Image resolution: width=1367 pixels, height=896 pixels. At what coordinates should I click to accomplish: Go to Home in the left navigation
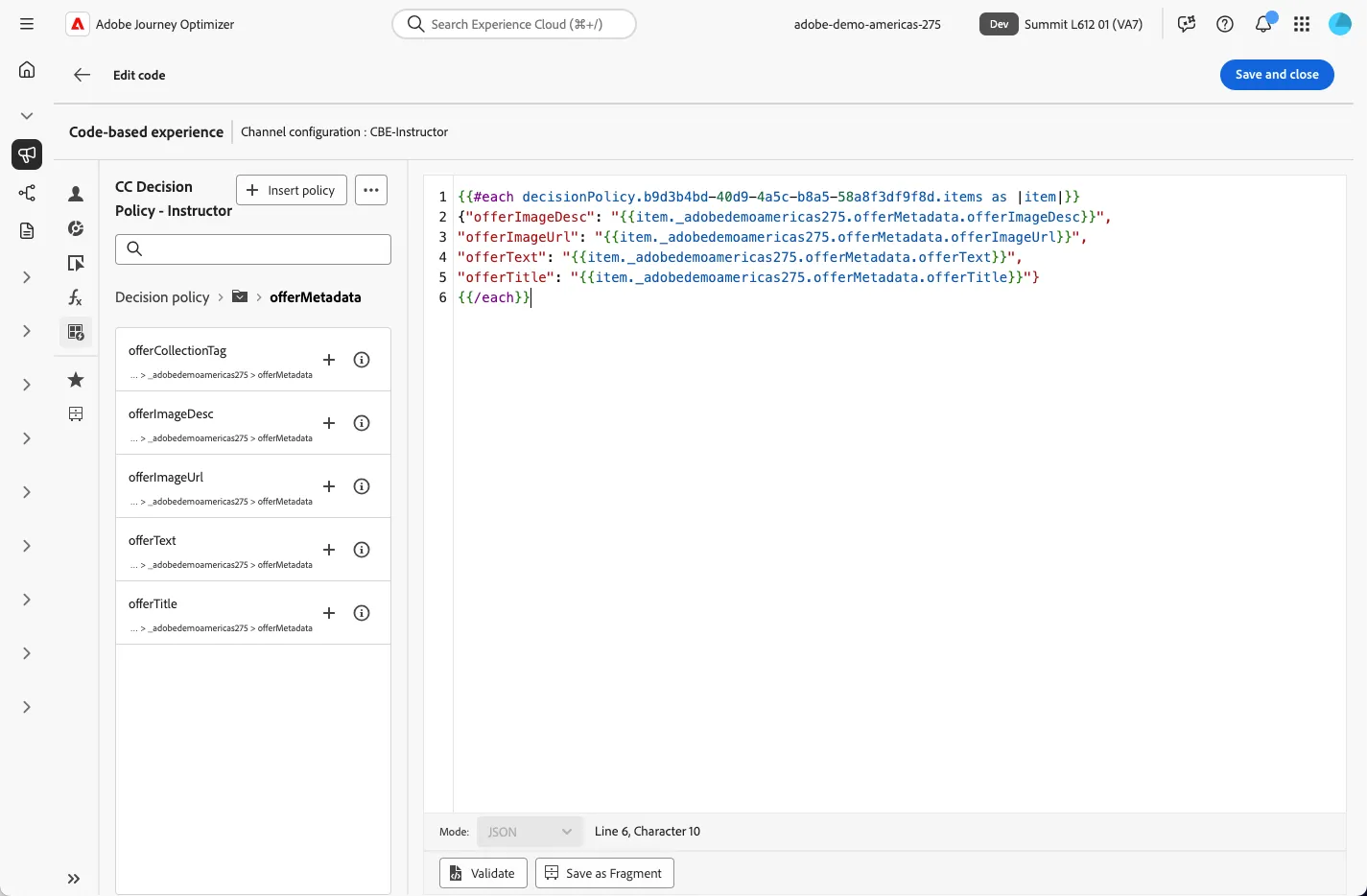(27, 69)
